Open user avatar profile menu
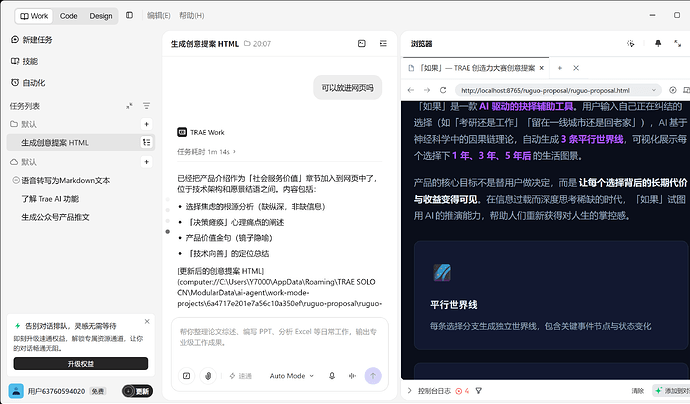 tap(16, 391)
